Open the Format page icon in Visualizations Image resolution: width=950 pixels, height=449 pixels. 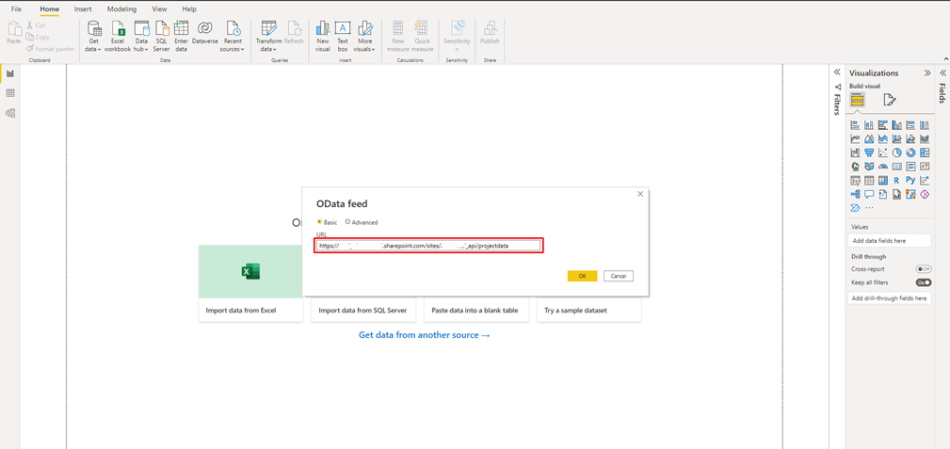[889, 100]
